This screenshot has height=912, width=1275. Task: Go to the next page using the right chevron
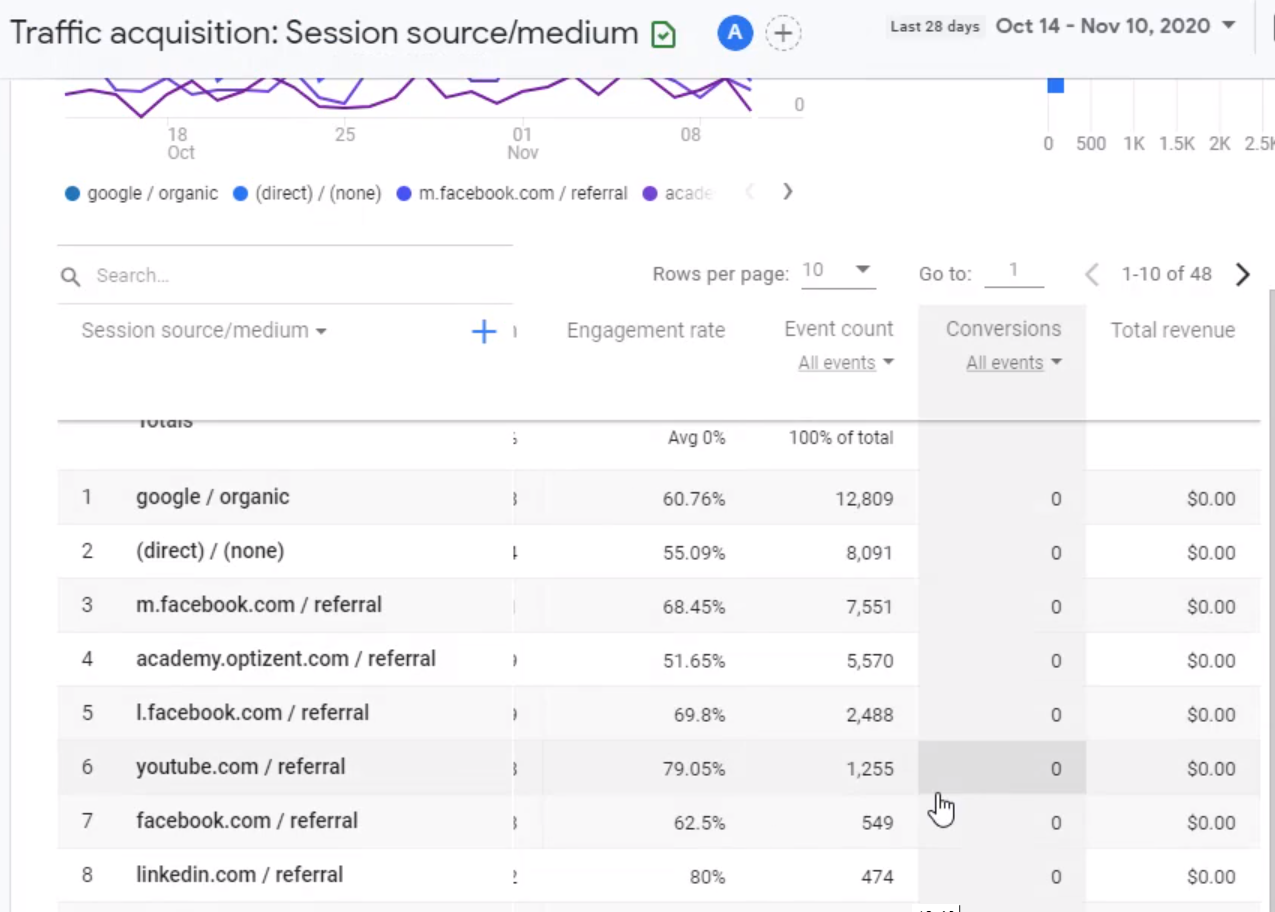click(1242, 274)
